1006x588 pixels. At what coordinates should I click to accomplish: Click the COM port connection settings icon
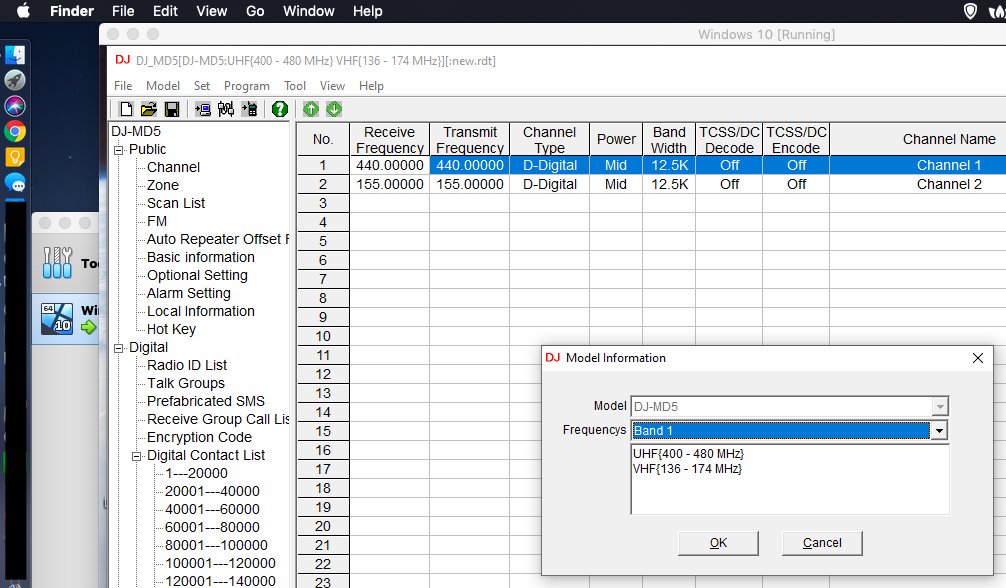[x=226, y=109]
